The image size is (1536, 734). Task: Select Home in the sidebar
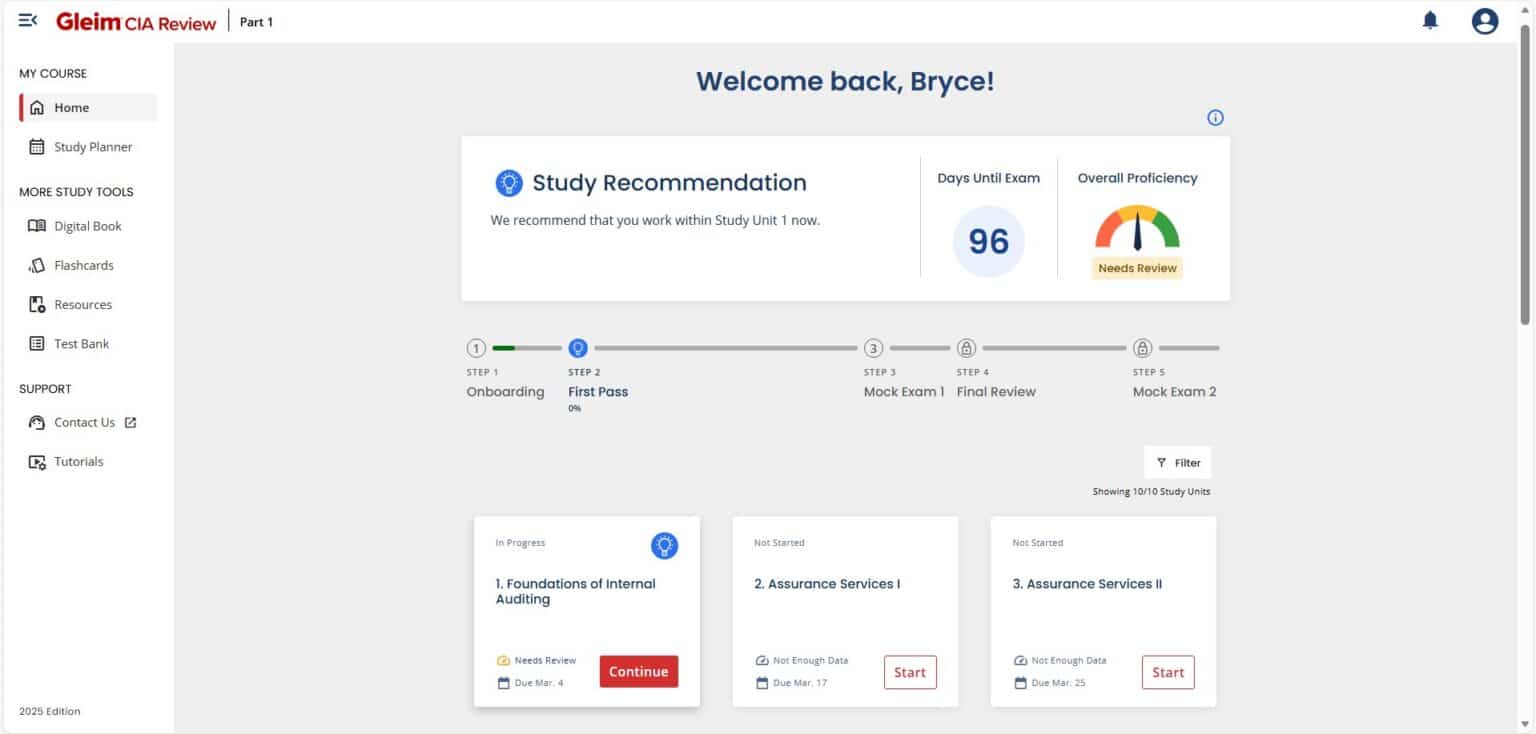[88, 108]
